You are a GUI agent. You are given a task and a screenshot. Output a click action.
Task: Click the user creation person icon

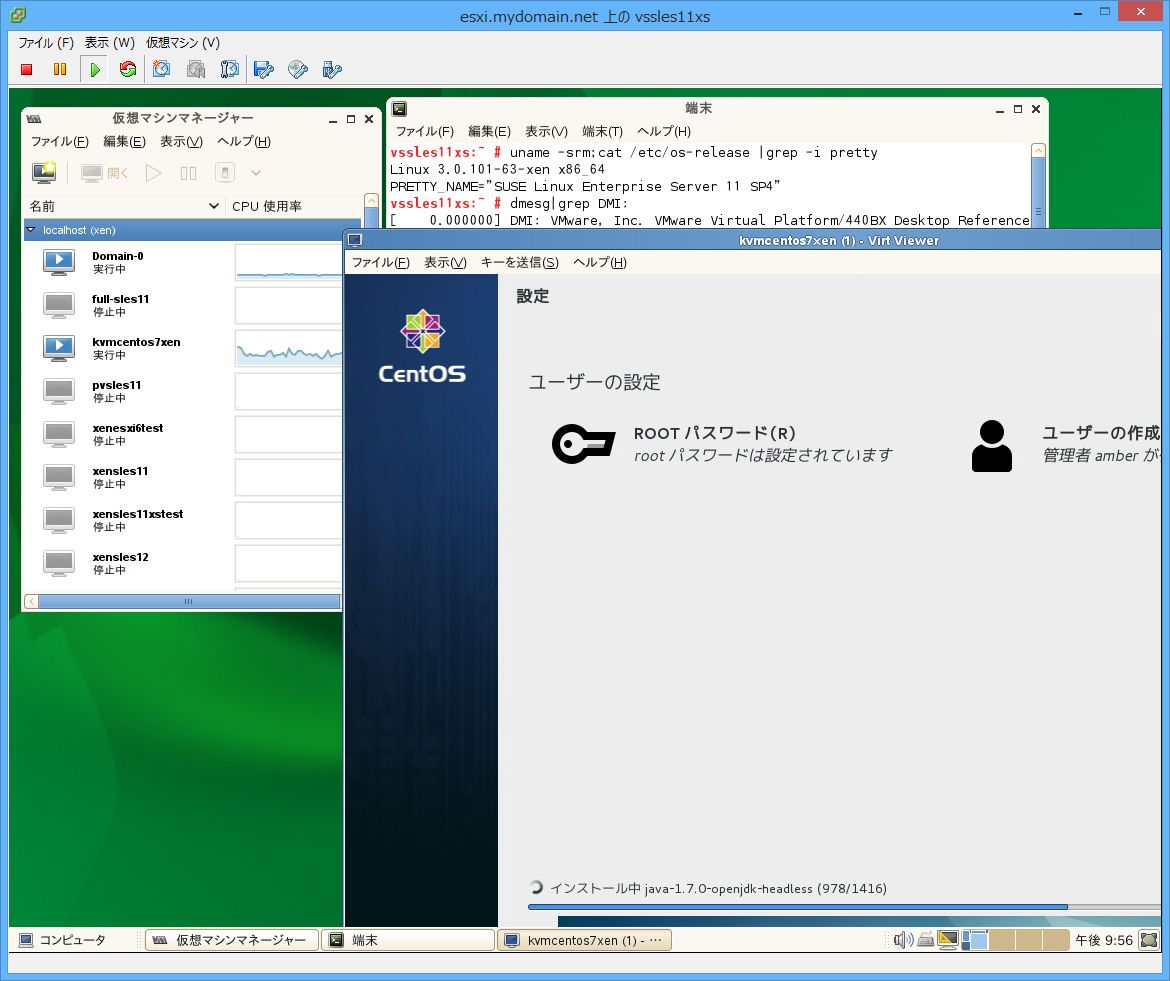click(992, 445)
